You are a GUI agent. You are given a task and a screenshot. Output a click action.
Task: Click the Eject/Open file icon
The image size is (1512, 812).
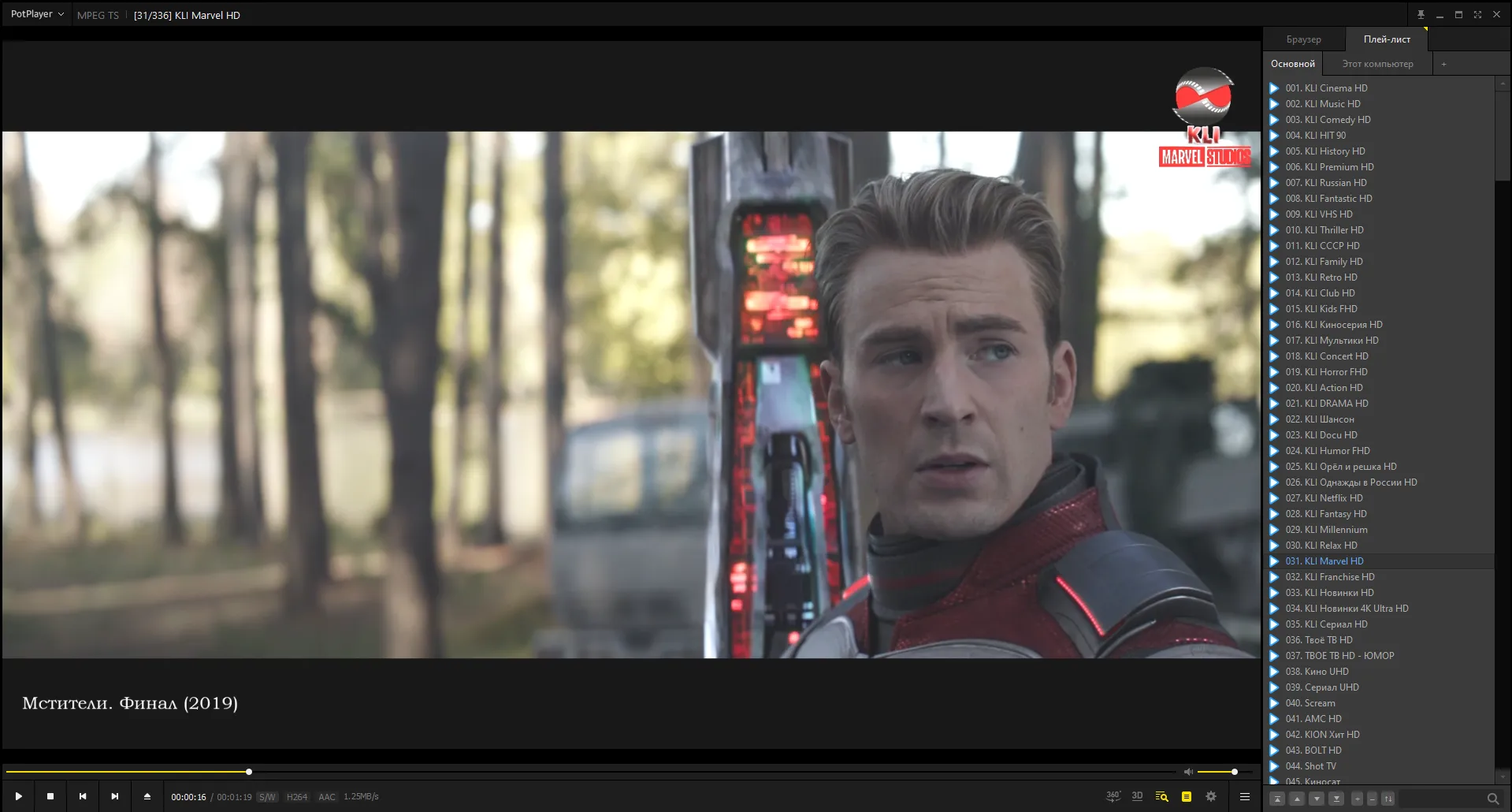click(147, 796)
